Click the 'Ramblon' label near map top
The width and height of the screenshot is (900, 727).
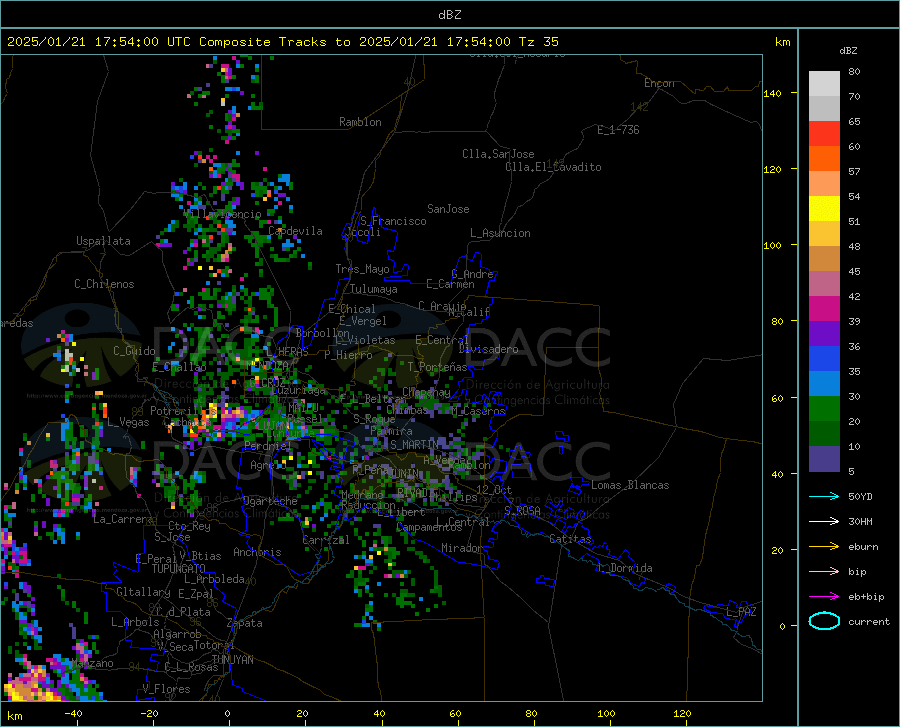click(x=360, y=122)
